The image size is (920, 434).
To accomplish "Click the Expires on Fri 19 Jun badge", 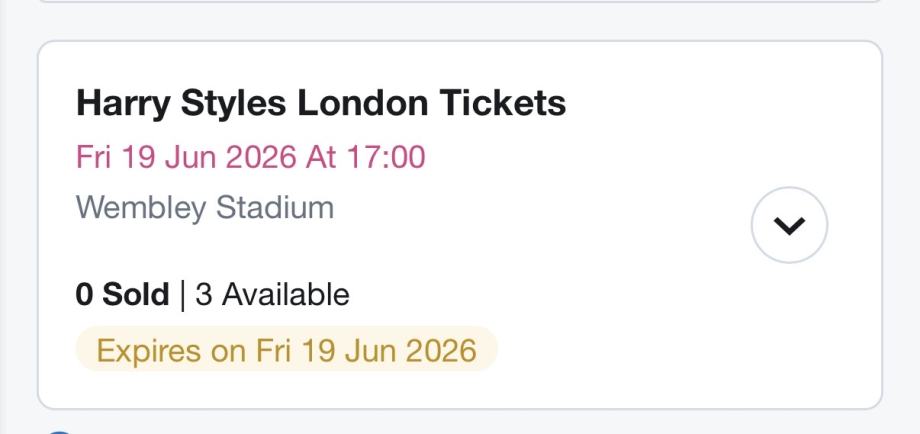I will point(286,351).
